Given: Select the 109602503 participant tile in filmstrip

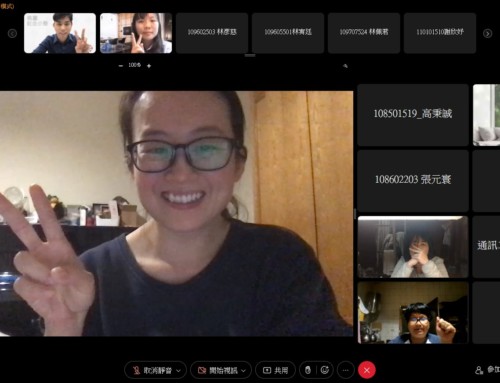Looking at the screenshot, I should point(212,33).
